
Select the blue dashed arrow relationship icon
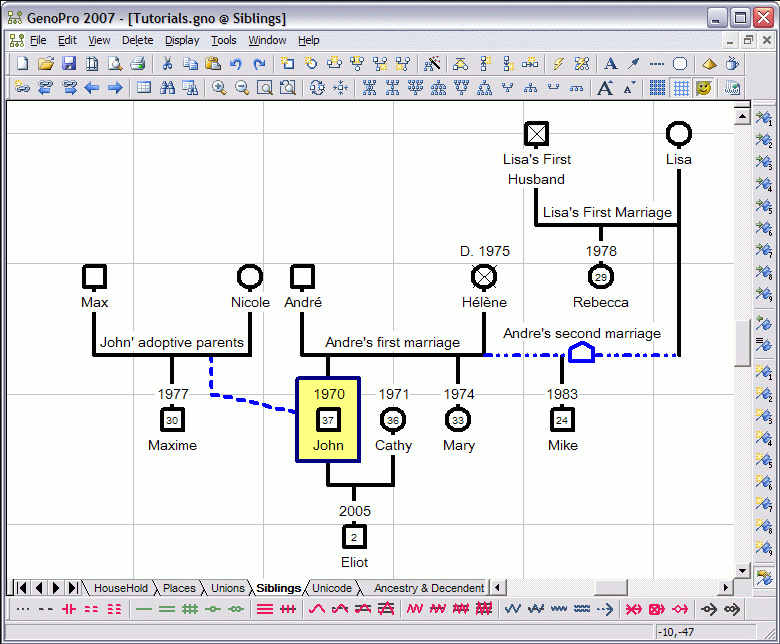(605, 609)
